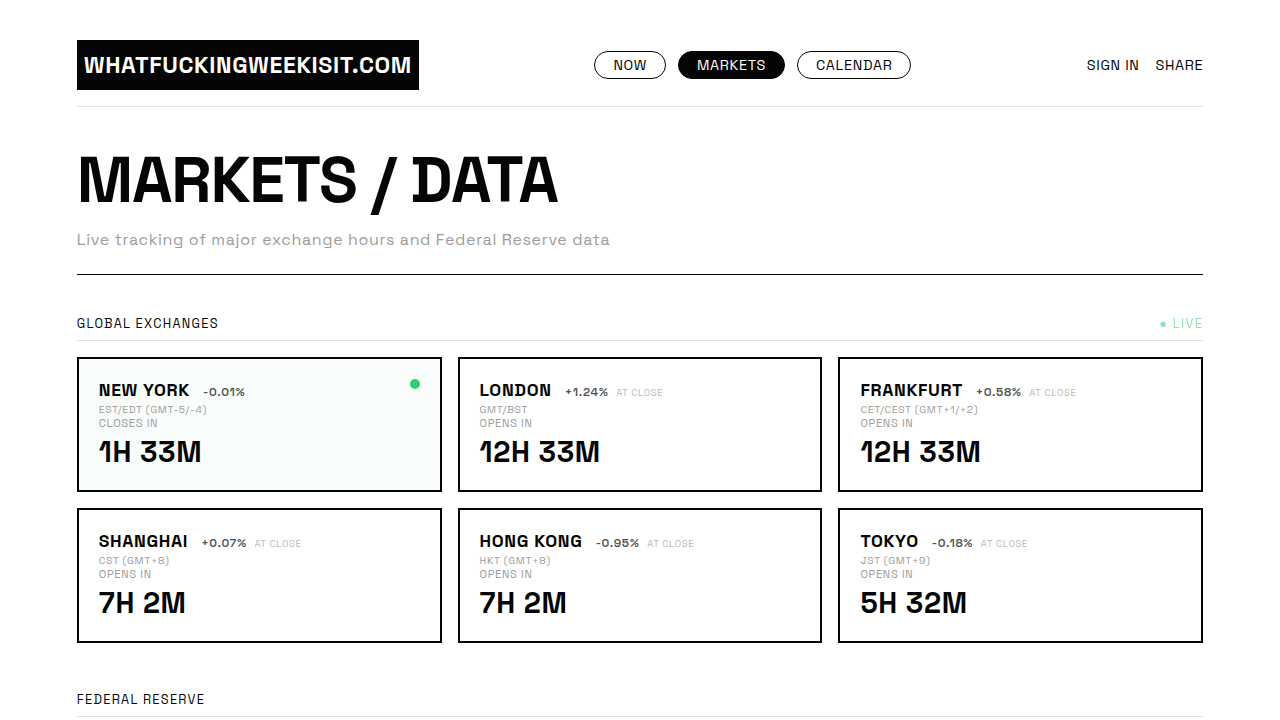Click the HKT (GMT+8) timezone text
This screenshot has height=720, width=1280.
[x=515, y=561]
